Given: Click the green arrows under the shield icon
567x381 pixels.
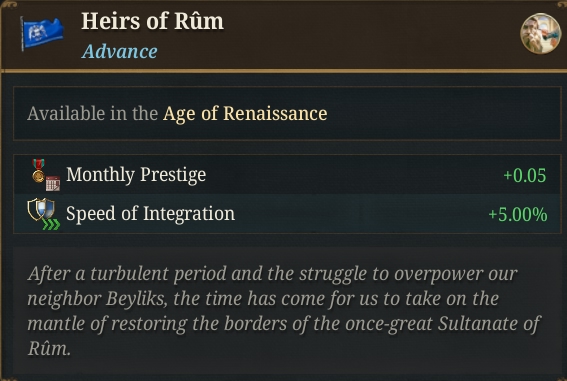Looking at the screenshot, I should (x=51, y=225).
